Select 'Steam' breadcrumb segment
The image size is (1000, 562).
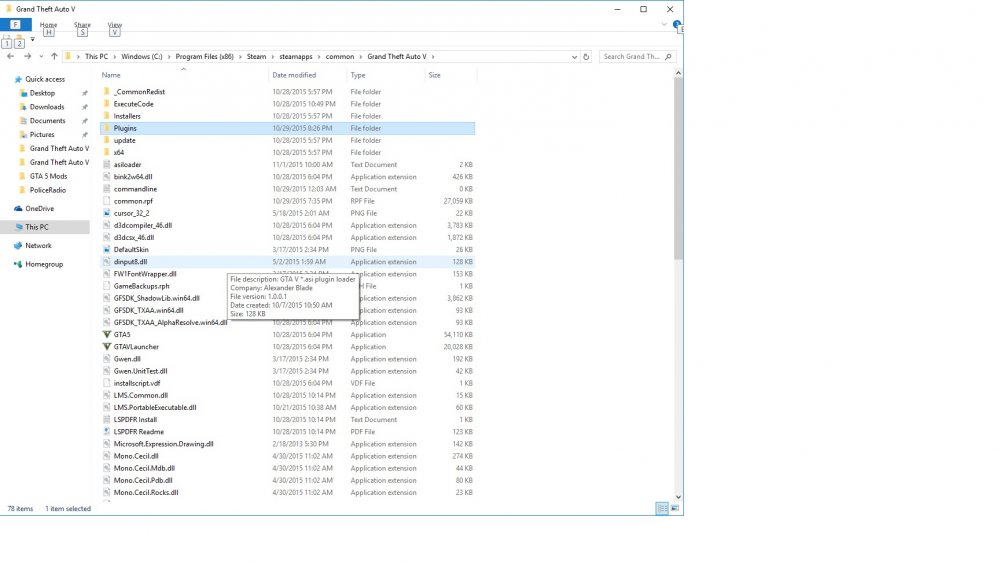click(256, 57)
